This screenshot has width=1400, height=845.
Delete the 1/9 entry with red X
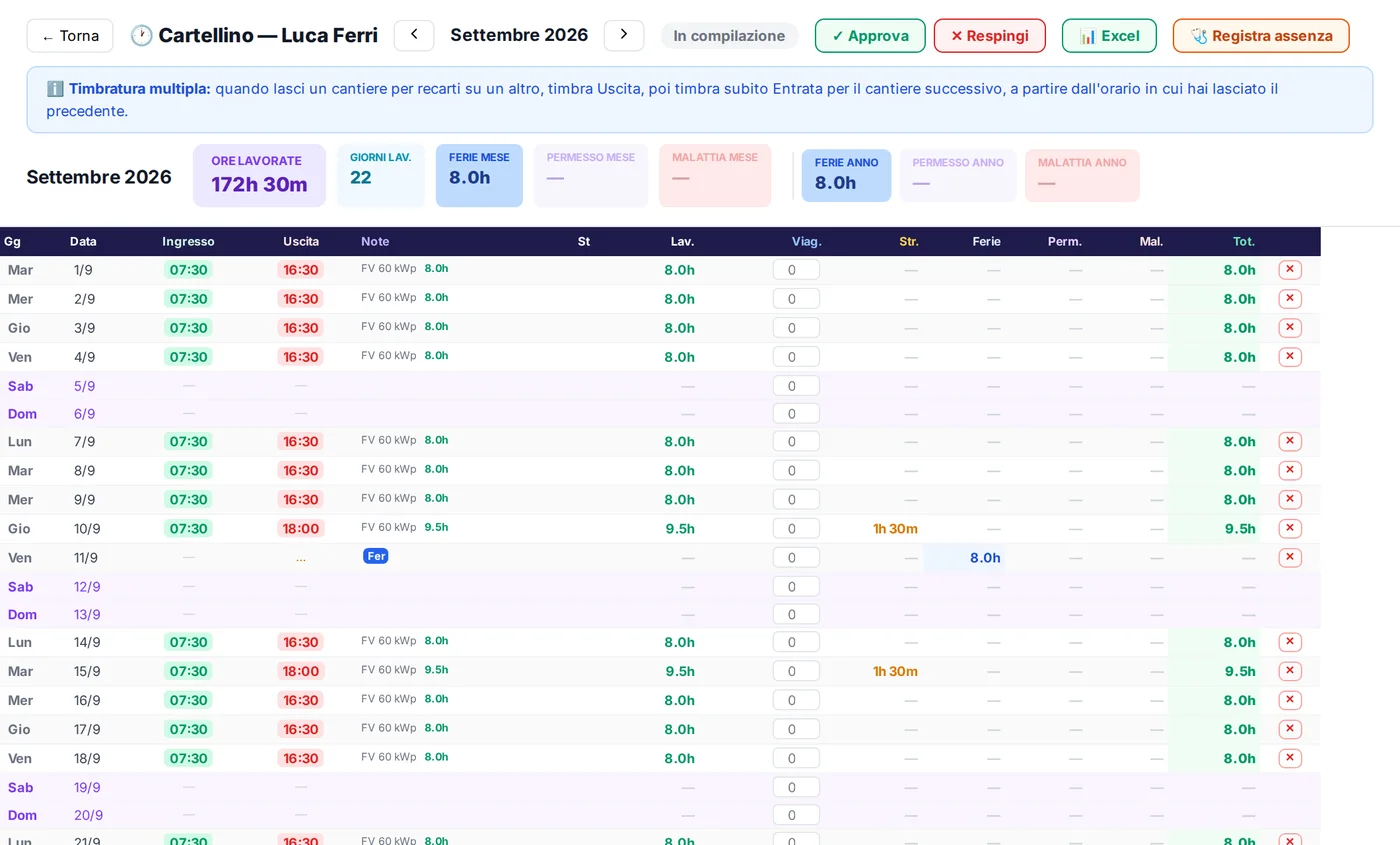[1290, 270]
